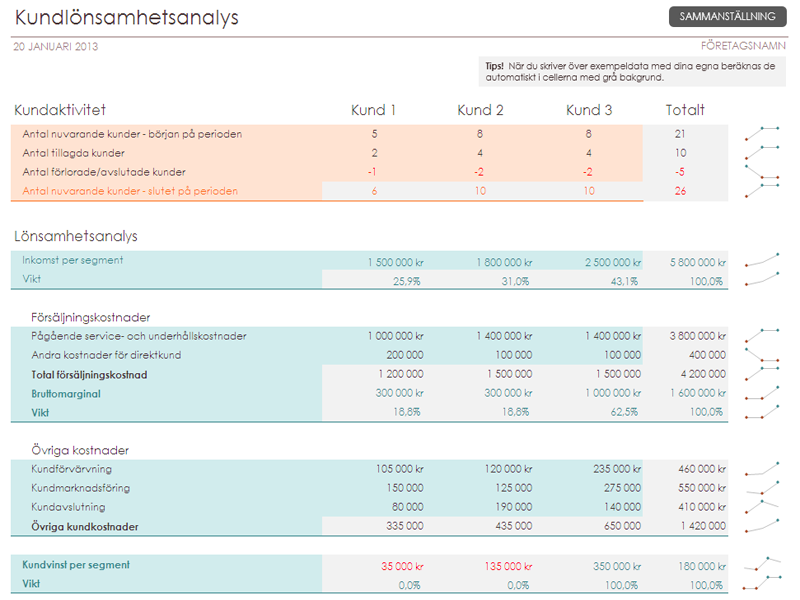Image resolution: width=800 pixels, height=600 pixels.
Task: Select the 35 000 kr Kundvinst cell
Action: click(x=402, y=566)
